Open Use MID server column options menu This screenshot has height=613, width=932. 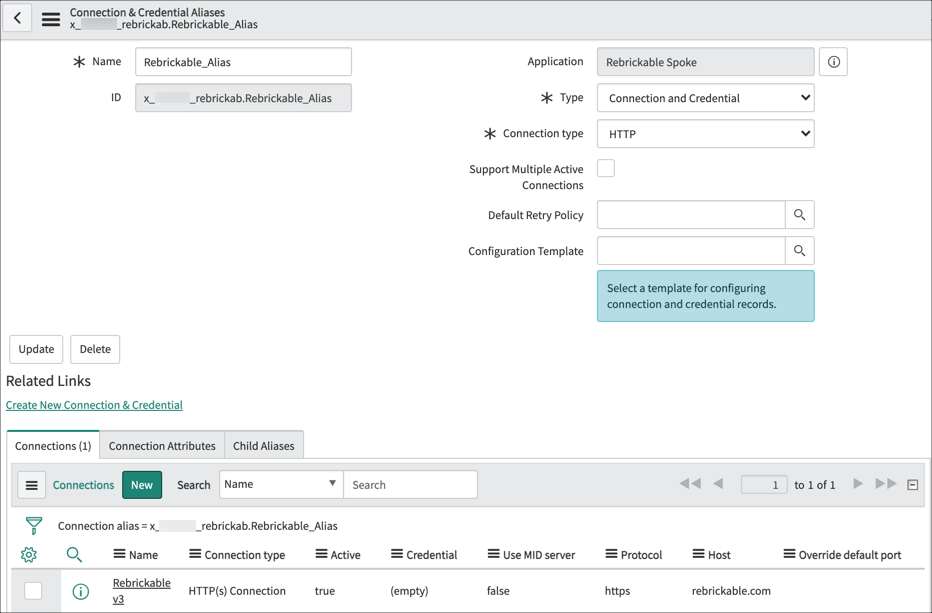[x=493, y=554]
